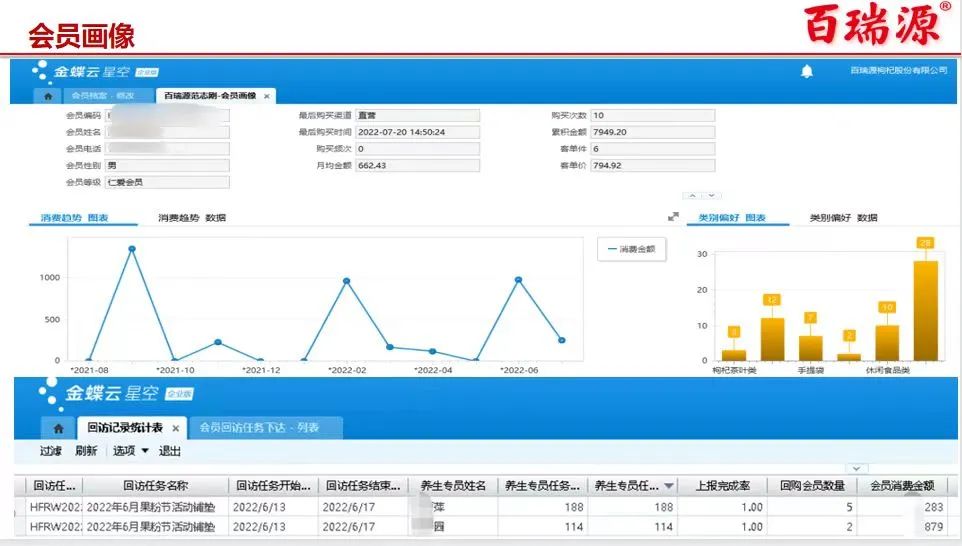Open the 选项 dropdown menu
The width and height of the screenshot is (962, 546).
(130, 451)
